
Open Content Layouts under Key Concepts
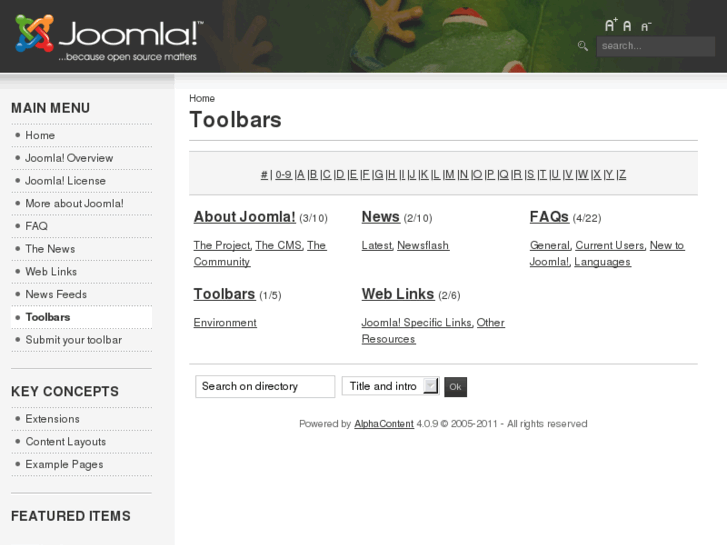65,442
